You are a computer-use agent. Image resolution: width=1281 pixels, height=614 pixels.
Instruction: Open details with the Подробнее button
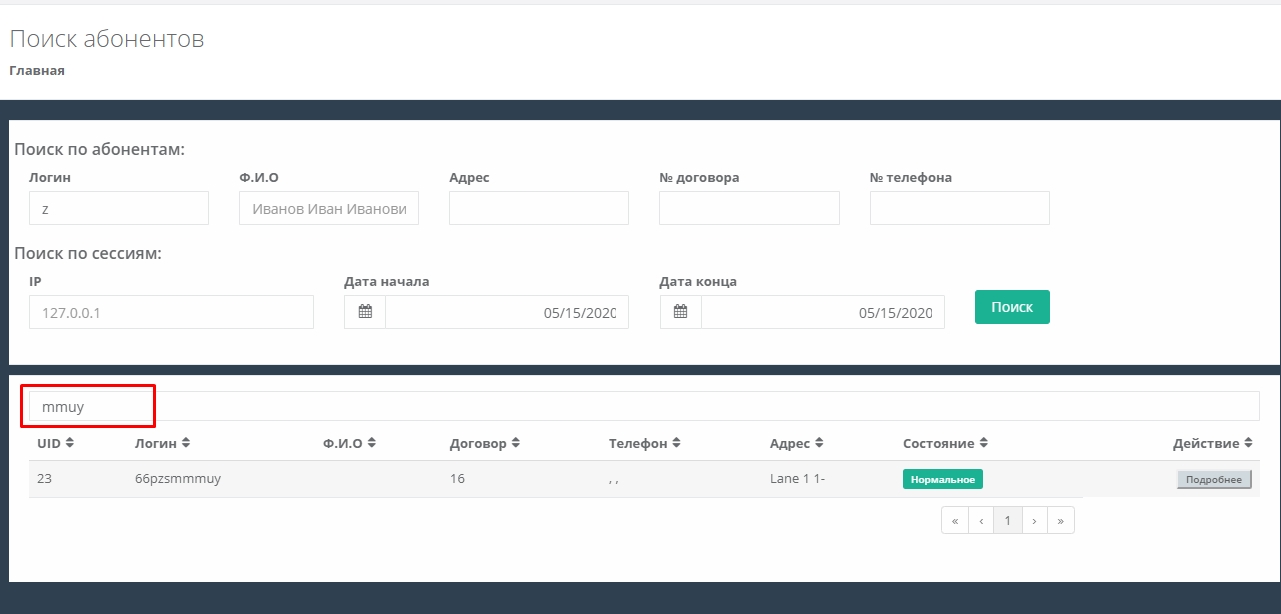[1213, 480]
